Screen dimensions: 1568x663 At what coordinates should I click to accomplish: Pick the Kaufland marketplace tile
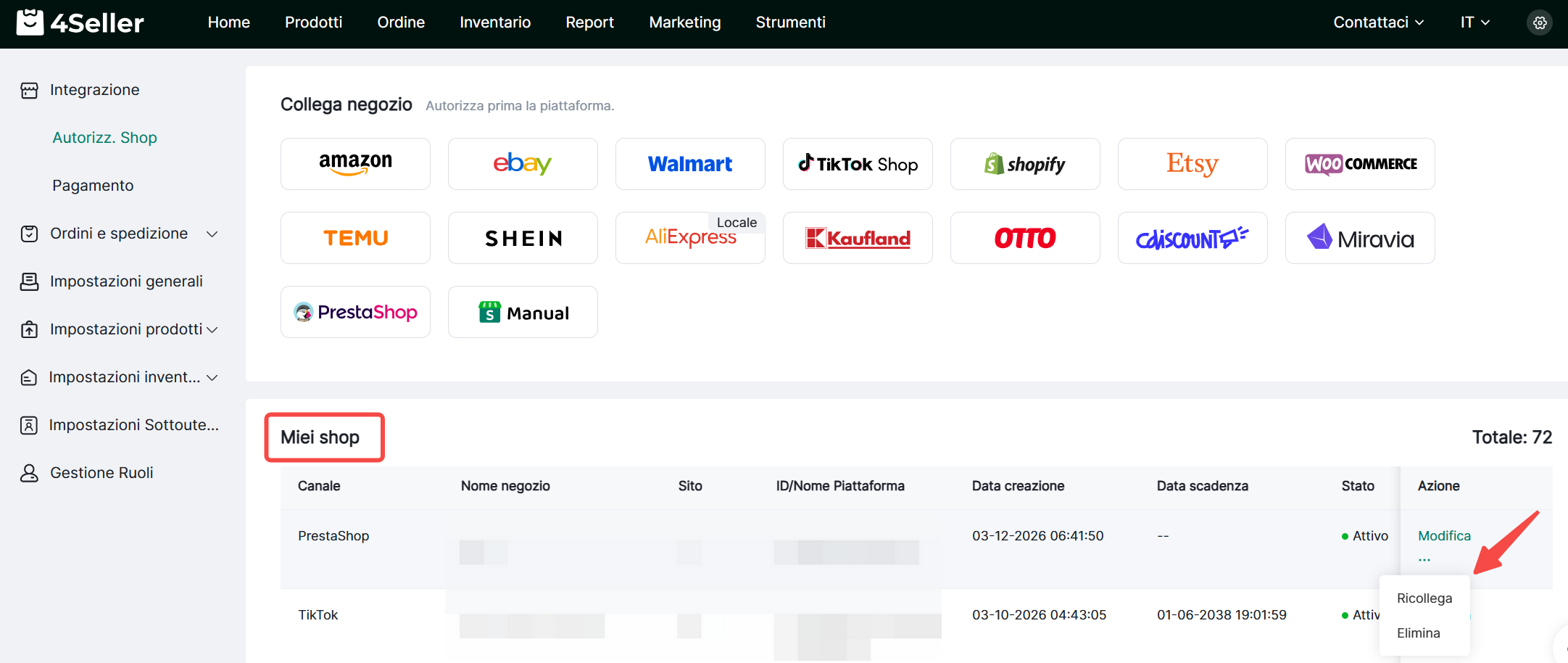[x=858, y=238]
